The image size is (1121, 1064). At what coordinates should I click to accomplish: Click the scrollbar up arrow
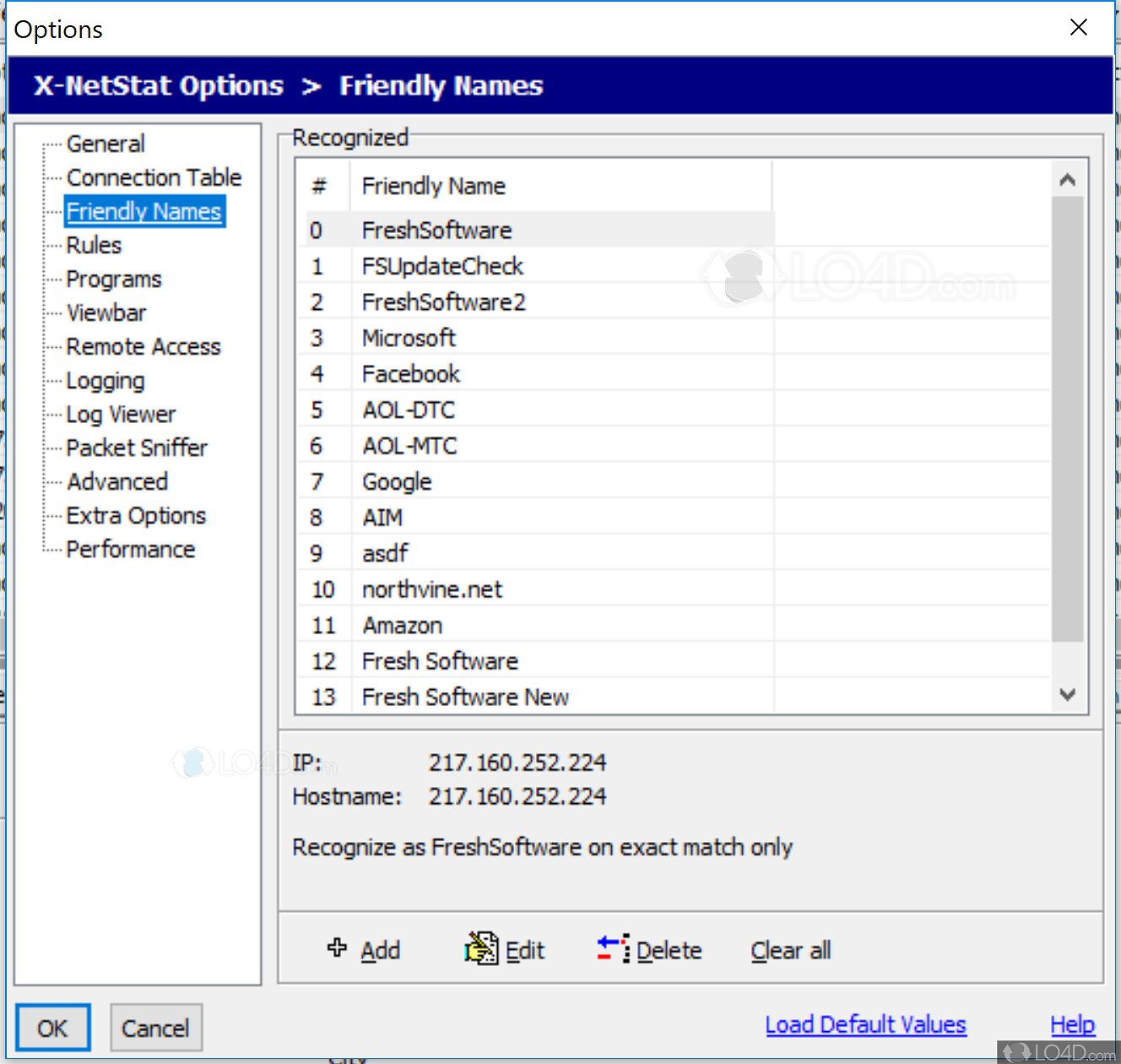pyautogui.click(x=1067, y=179)
